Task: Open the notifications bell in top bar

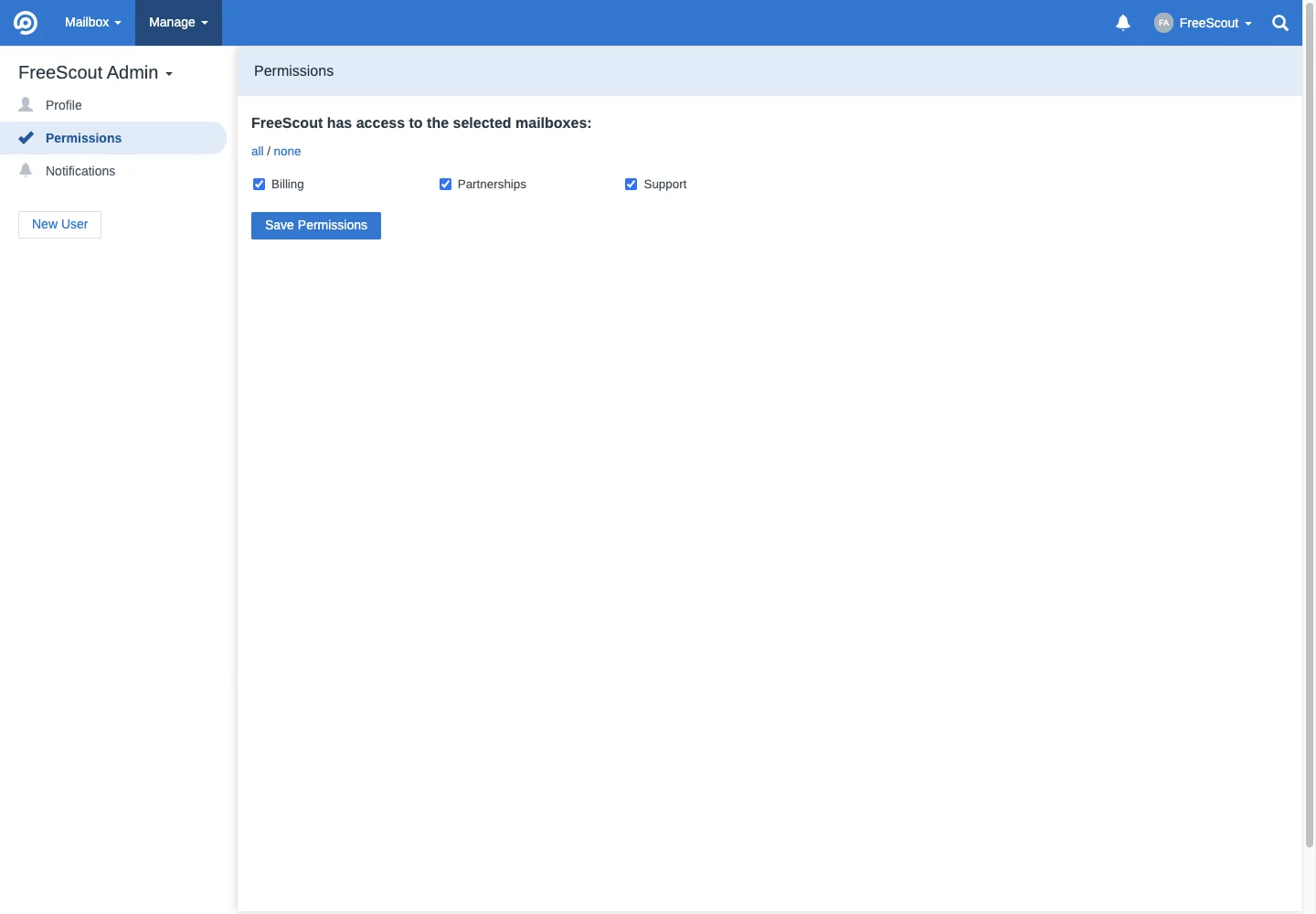Action: click(x=1123, y=23)
